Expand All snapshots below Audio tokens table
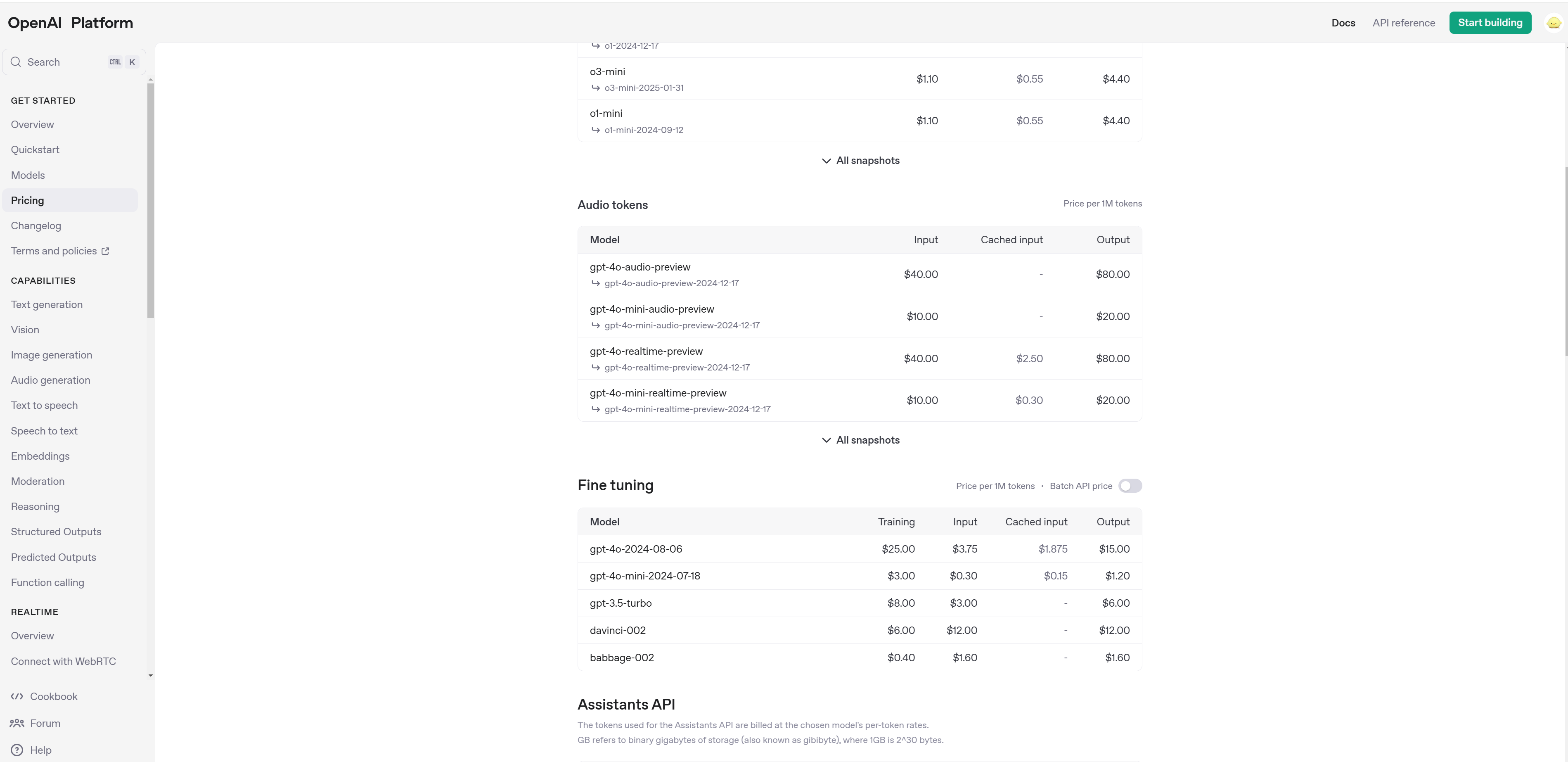 (860, 440)
